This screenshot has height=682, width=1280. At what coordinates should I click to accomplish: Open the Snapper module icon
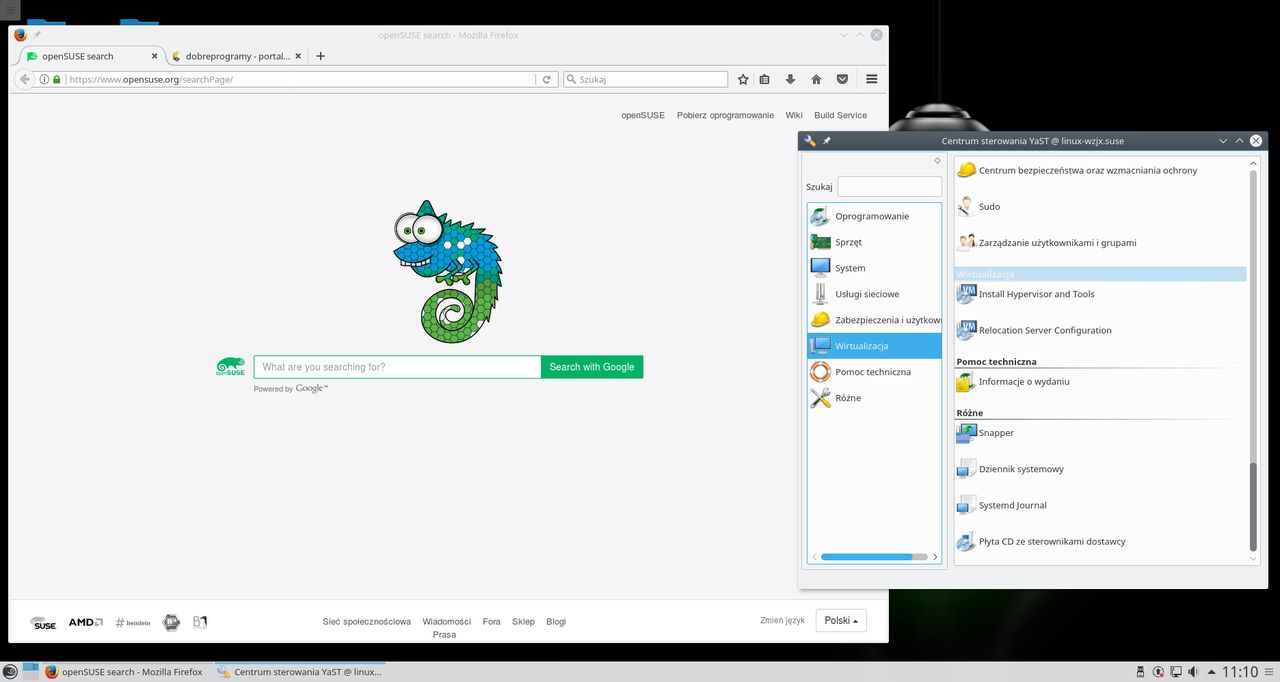tap(966, 433)
